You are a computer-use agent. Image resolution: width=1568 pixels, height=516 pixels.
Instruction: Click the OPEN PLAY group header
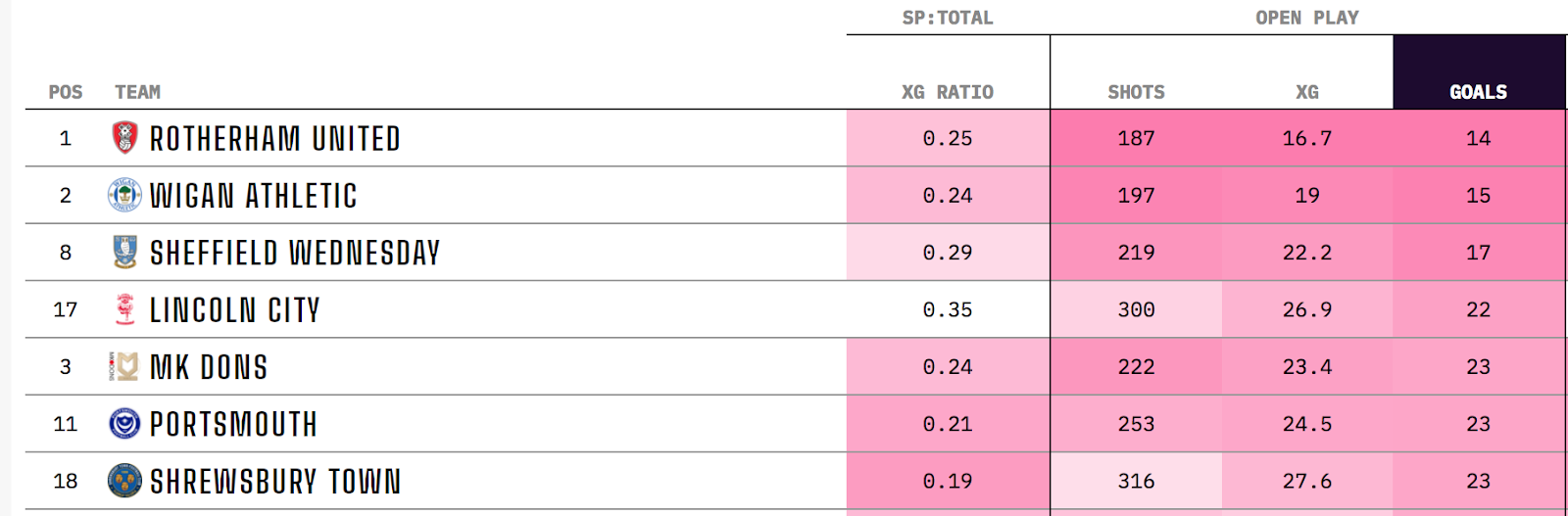pos(1307,18)
